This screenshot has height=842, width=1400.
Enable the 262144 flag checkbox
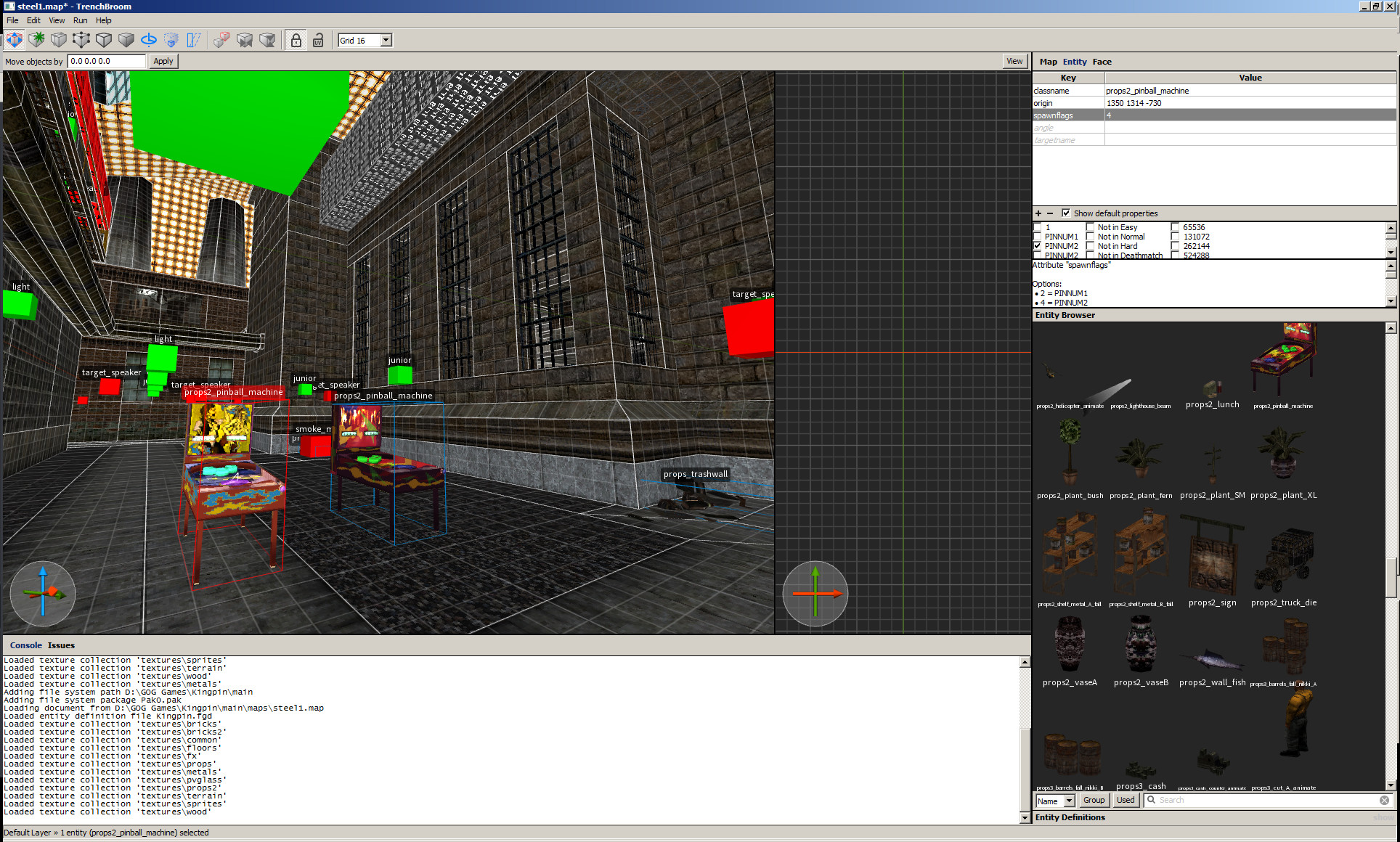[x=1175, y=246]
